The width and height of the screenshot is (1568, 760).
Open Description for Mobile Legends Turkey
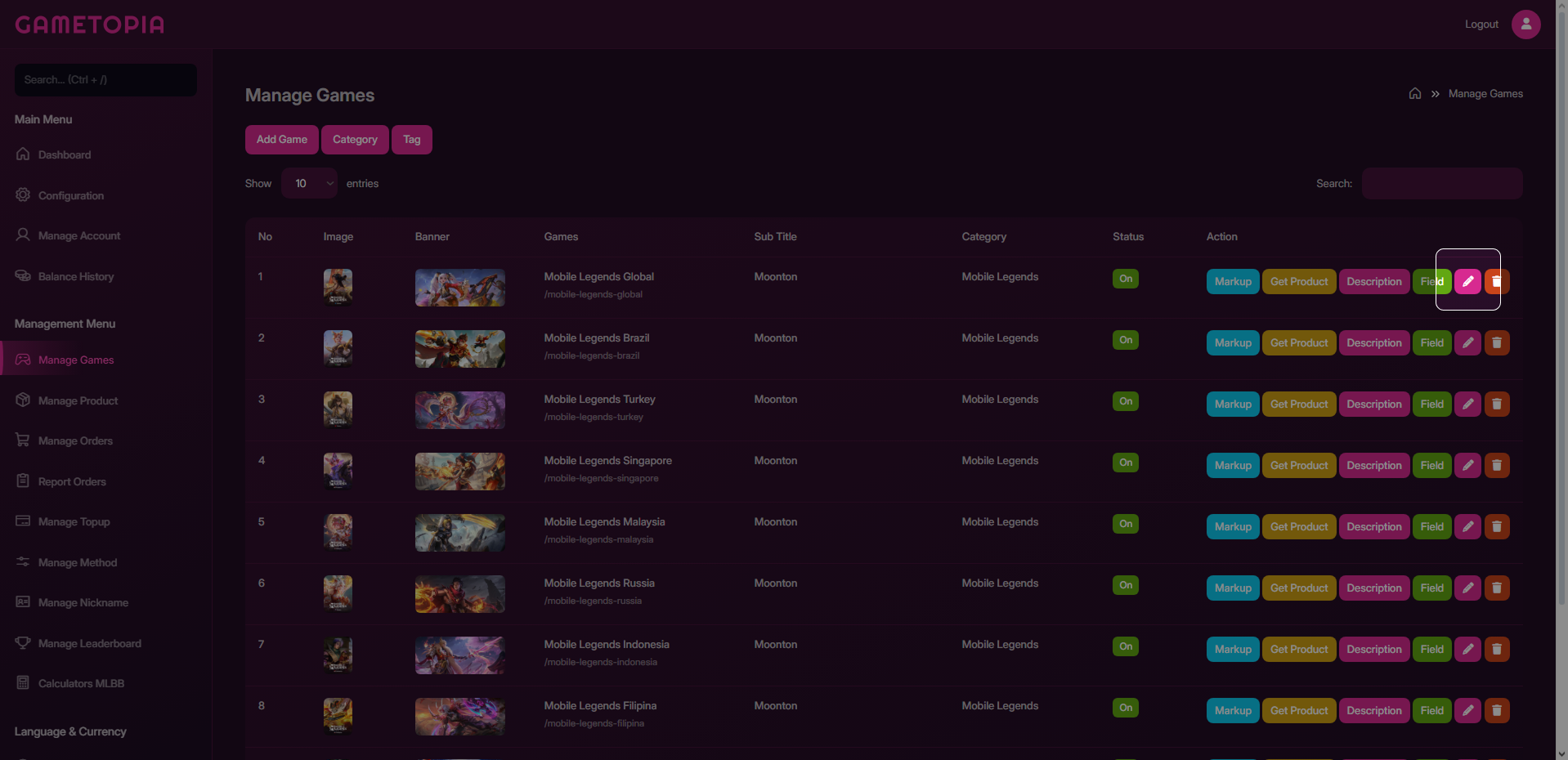tap(1374, 404)
